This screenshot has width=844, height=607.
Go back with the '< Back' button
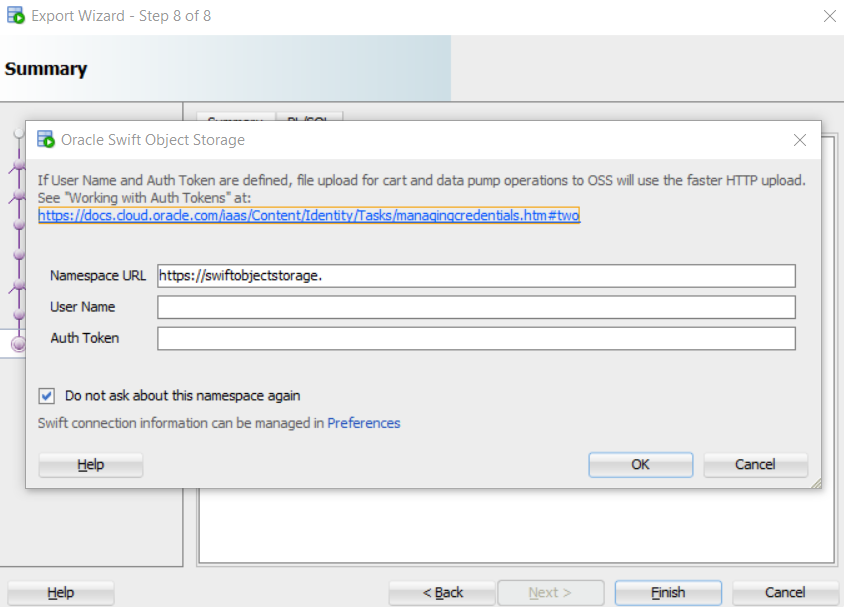click(x=442, y=592)
